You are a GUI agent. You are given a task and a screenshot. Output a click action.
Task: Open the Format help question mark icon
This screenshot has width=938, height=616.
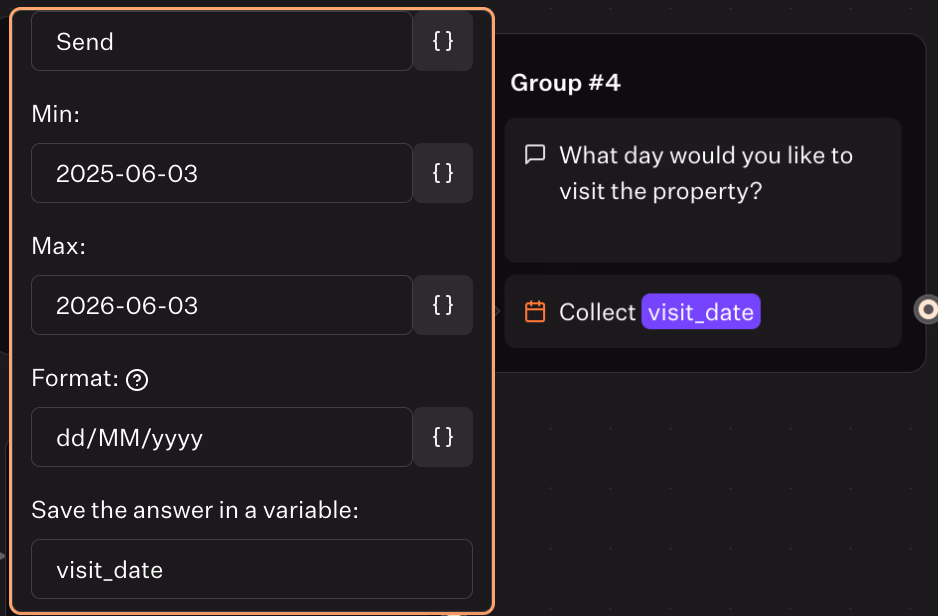138,380
